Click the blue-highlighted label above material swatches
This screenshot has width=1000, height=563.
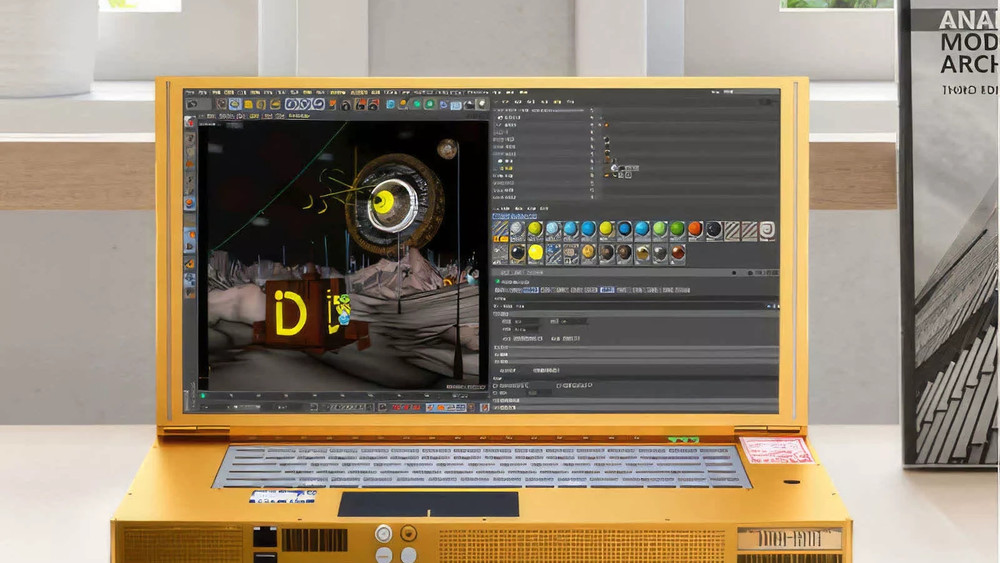click(x=514, y=216)
